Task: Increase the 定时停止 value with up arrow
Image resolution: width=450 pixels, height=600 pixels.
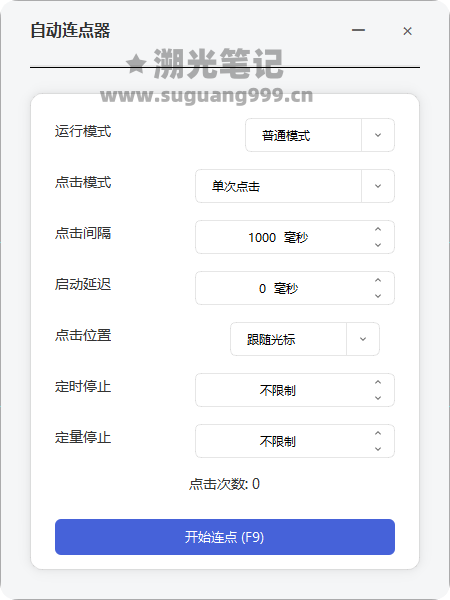Action: pyautogui.click(x=378, y=382)
